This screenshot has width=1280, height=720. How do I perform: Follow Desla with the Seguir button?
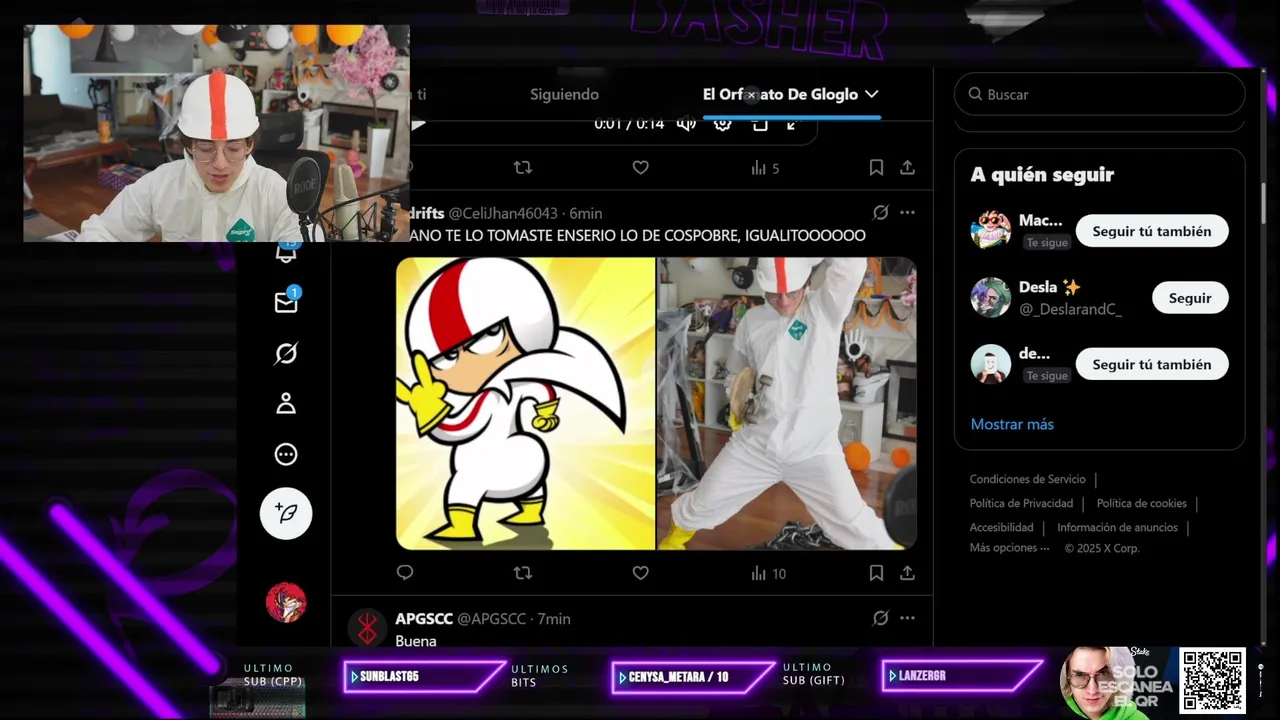[1190, 298]
